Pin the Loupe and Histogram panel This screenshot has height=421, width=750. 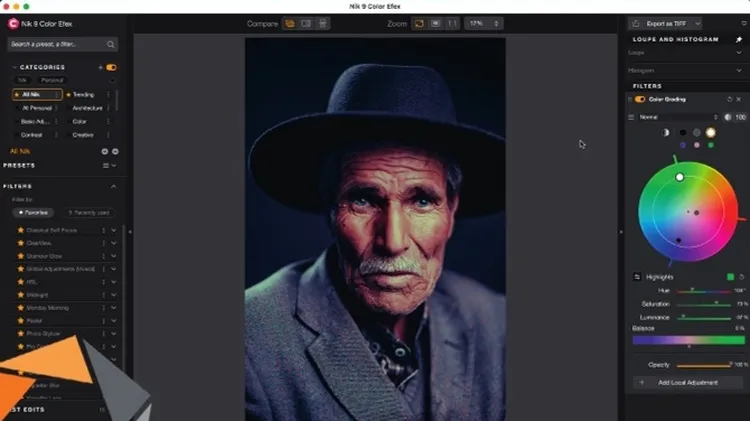coord(739,39)
